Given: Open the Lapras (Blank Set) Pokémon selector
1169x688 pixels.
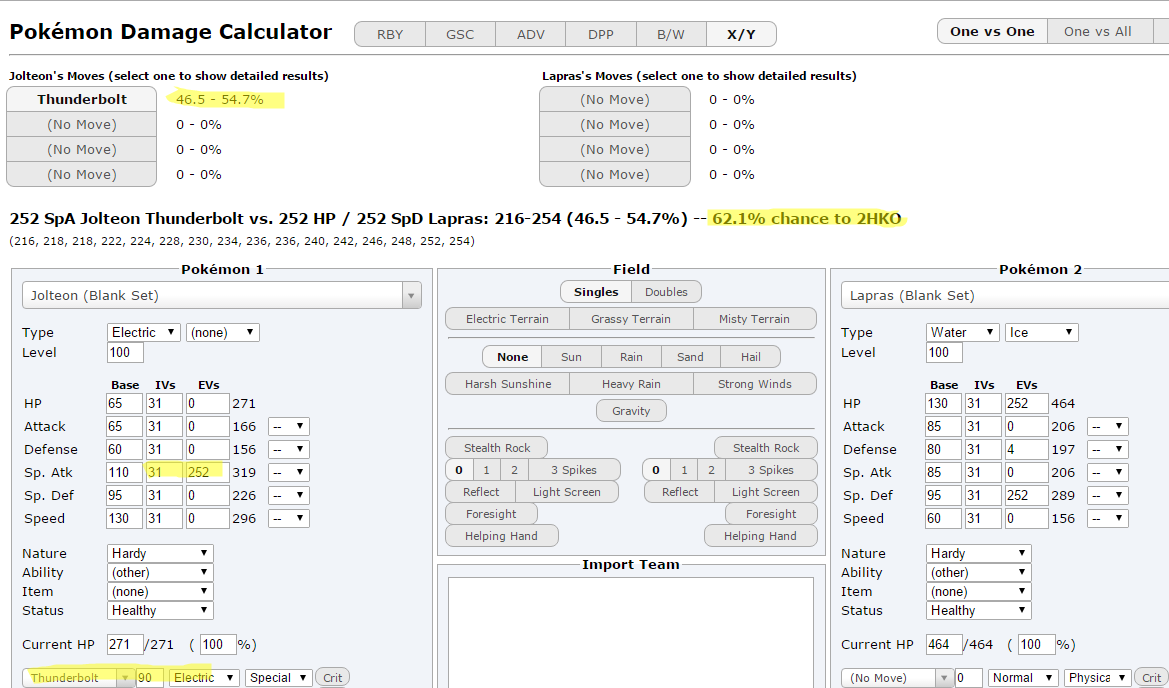Looking at the screenshot, I should pyautogui.click(x=1004, y=295).
